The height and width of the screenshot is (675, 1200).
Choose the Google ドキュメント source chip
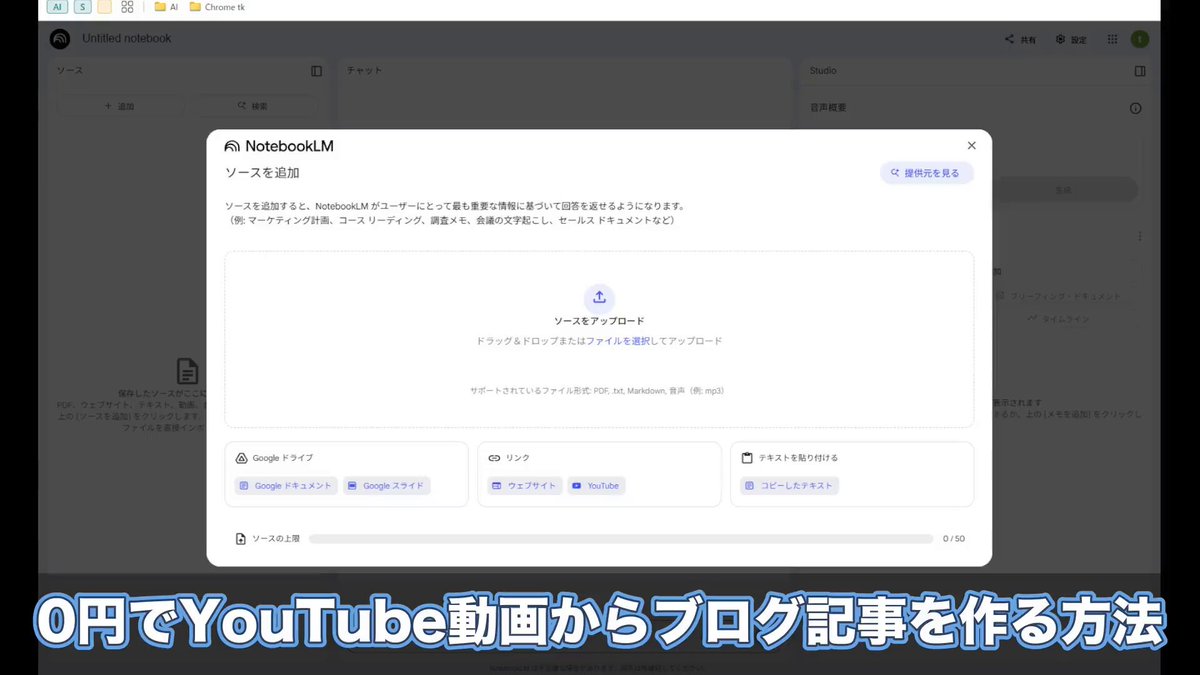(x=286, y=486)
